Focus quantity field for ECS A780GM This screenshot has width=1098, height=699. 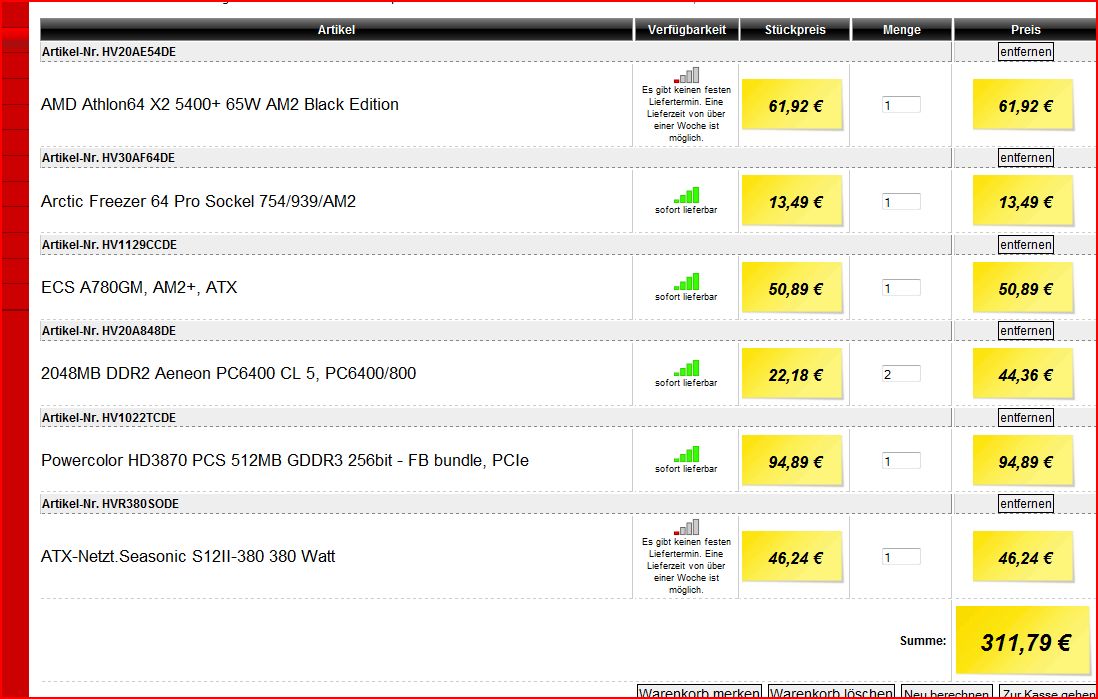pyautogui.click(x=901, y=288)
